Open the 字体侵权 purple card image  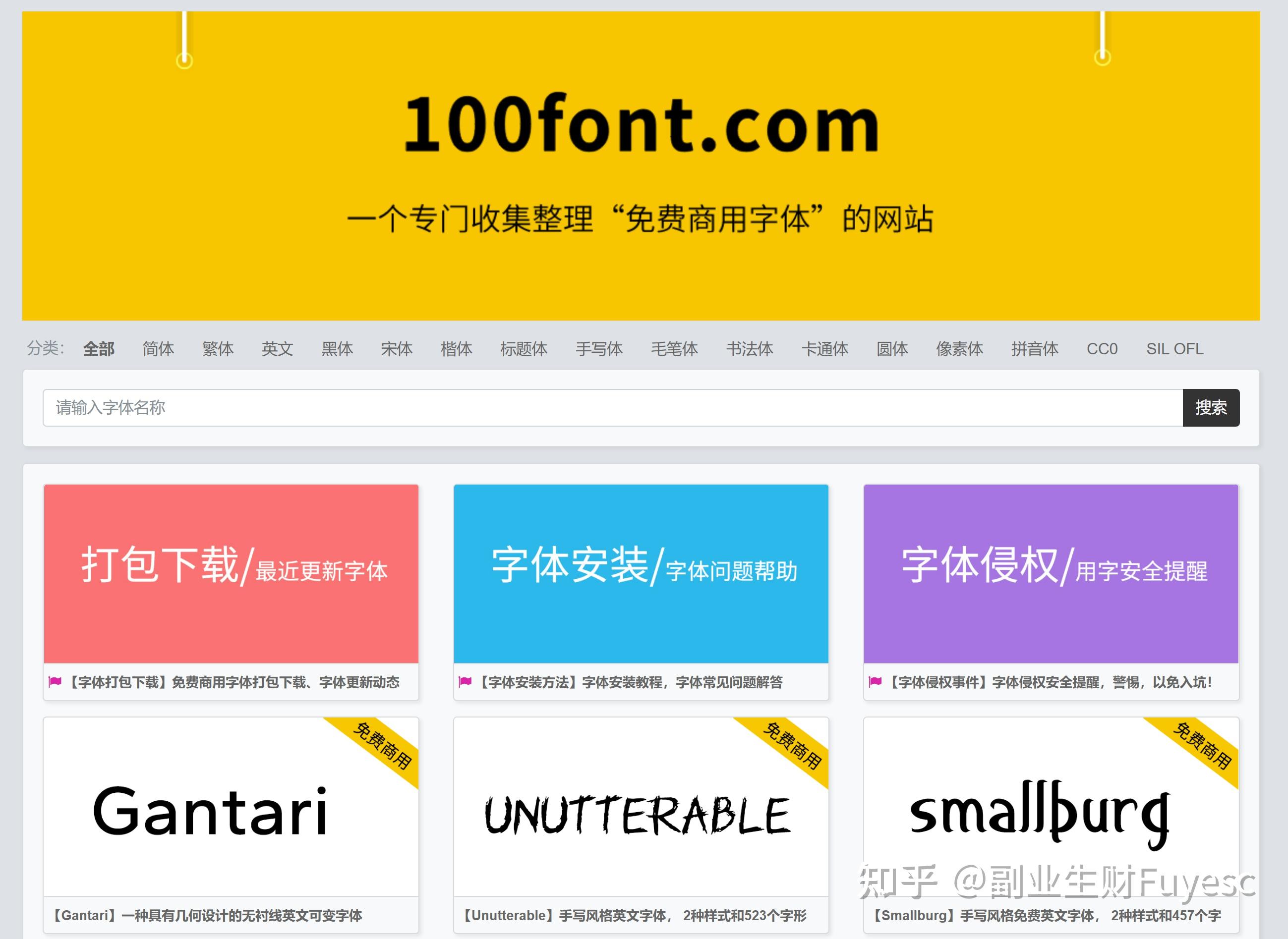[x=1051, y=573]
